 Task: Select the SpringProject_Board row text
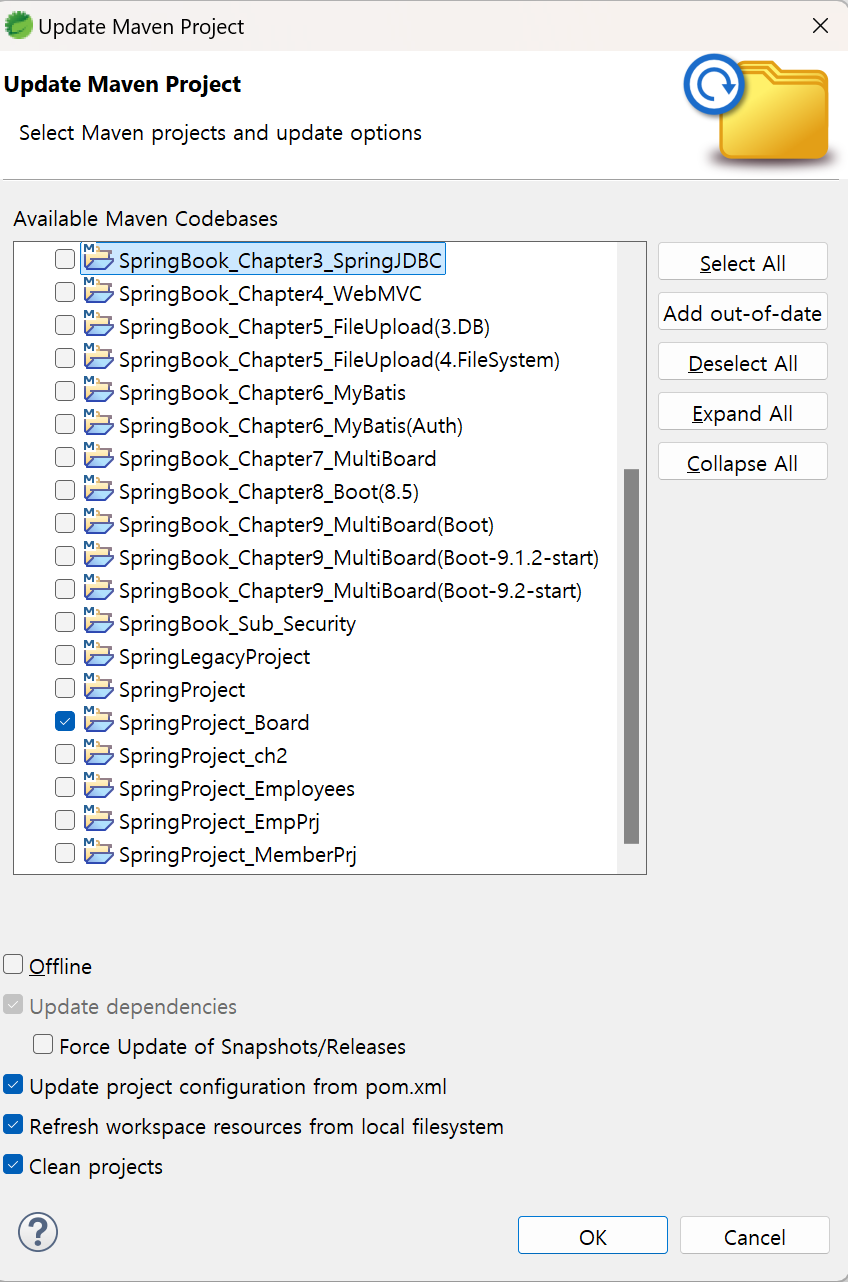tap(214, 722)
